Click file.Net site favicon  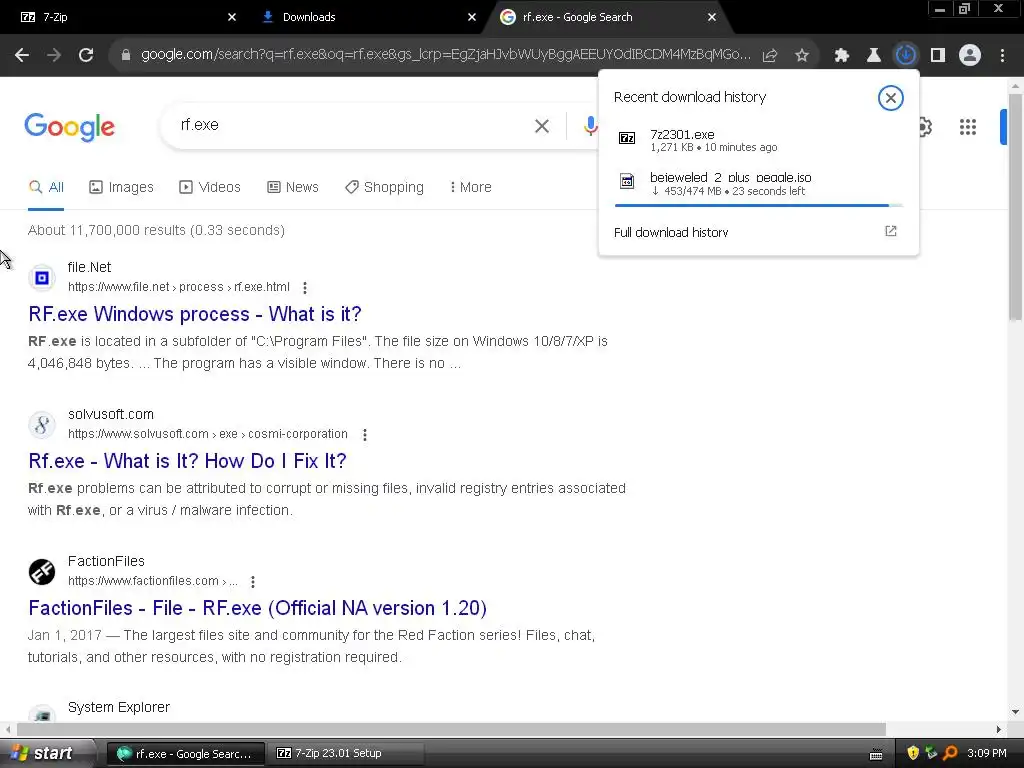pos(42,278)
